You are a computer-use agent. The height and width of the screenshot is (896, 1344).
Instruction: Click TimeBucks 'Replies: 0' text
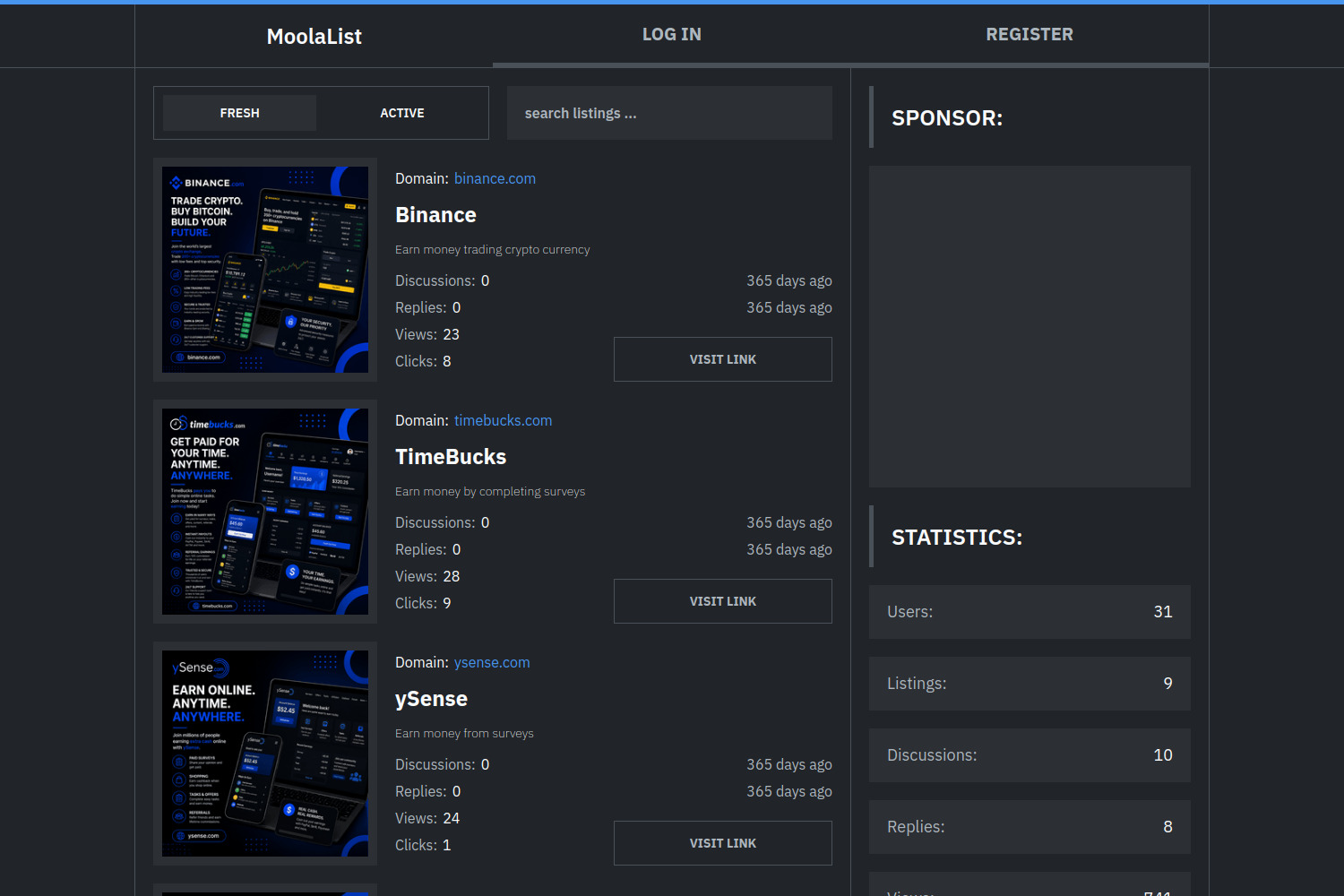pos(428,549)
